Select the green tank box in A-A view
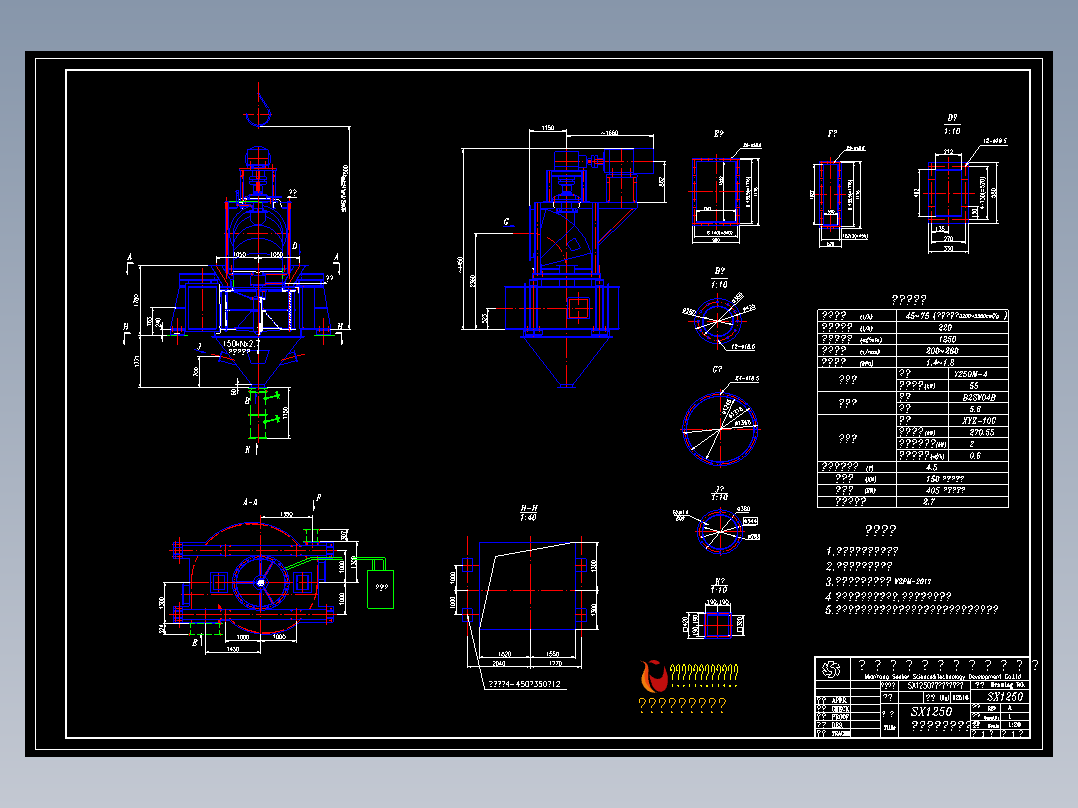Image resolution: width=1078 pixels, height=808 pixels. (380, 588)
